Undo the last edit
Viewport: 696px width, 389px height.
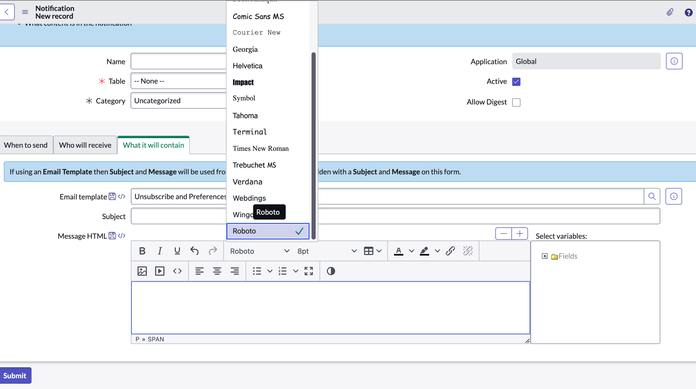pos(194,251)
